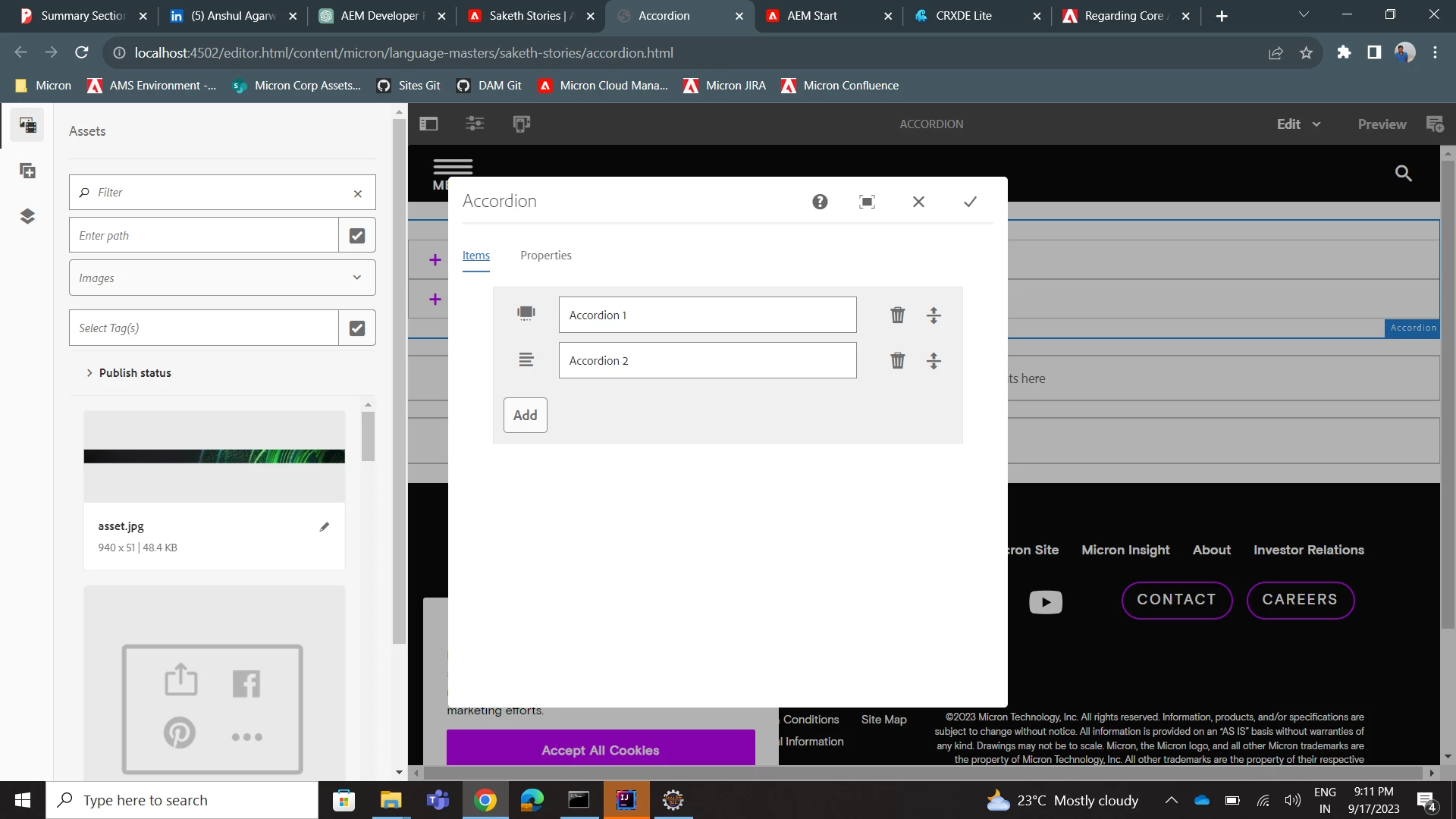
Task: Delete the Accordion 1 item
Action: point(897,315)
